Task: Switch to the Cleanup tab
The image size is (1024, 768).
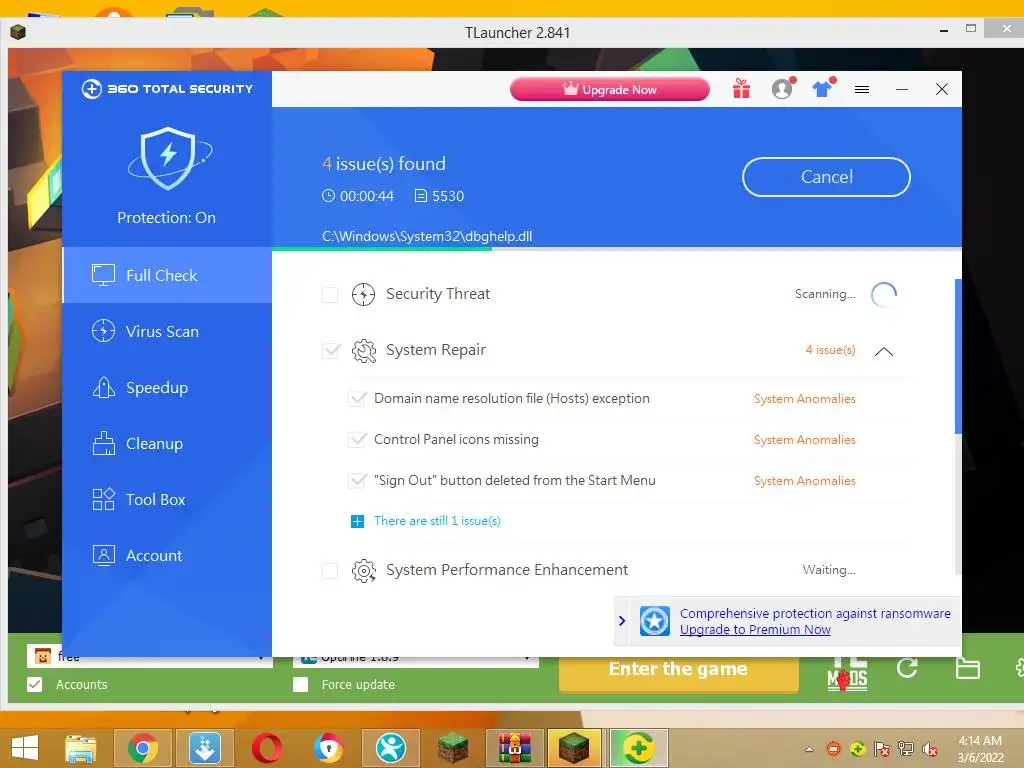Action: point(167,443)
